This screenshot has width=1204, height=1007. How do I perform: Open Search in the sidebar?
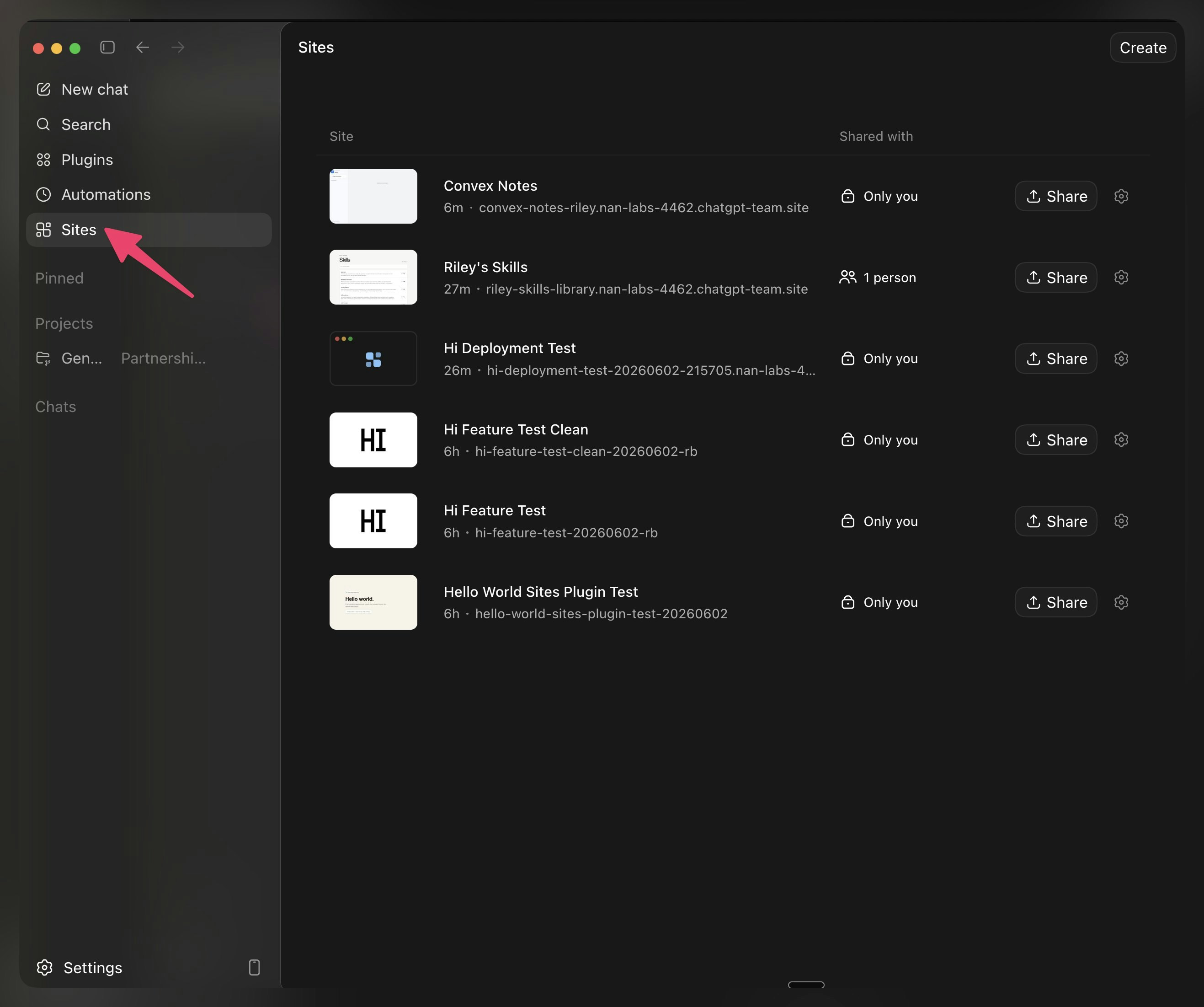tap(149, 124)
